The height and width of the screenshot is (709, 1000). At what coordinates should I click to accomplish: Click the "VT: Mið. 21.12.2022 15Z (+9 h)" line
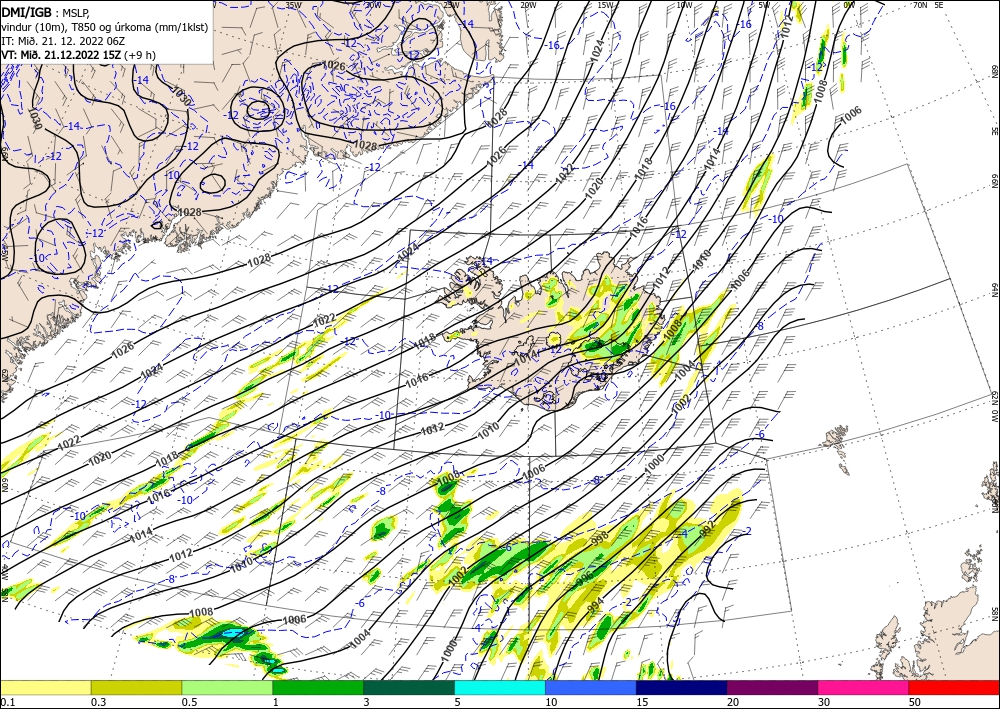pyautogui.click(x=78, y=55)
